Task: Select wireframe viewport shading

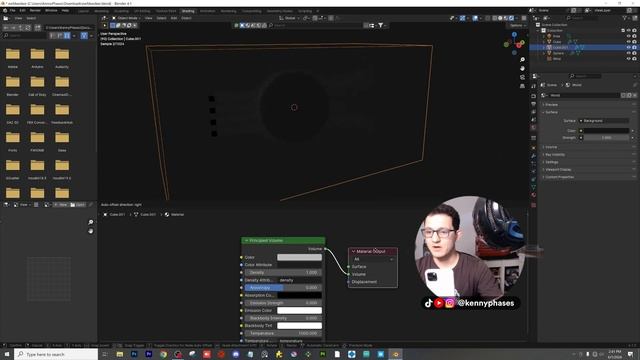Action: [x=494, y=18]
